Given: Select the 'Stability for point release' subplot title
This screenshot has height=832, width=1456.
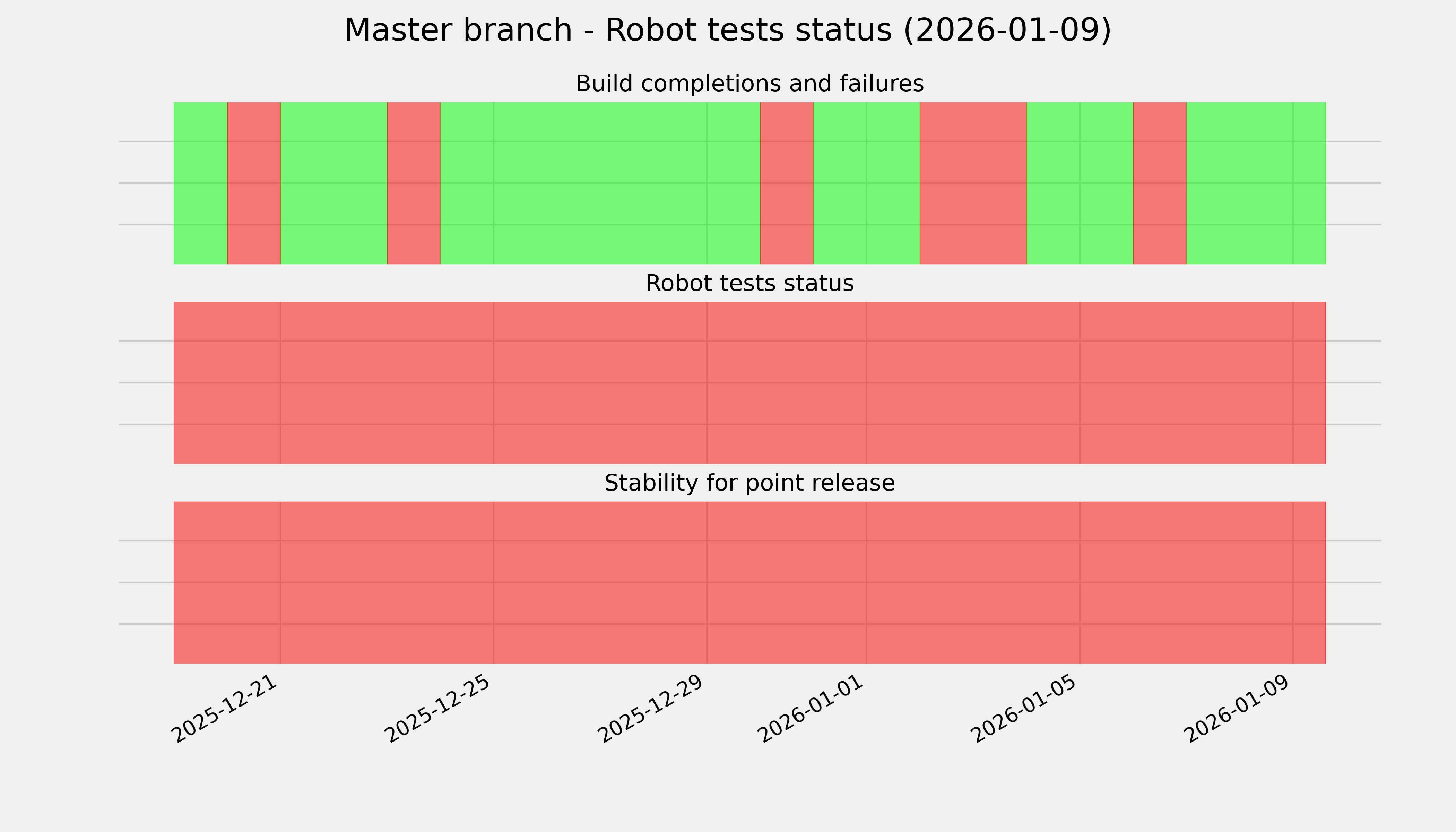Looking at the screenshot, I should 749,484.
